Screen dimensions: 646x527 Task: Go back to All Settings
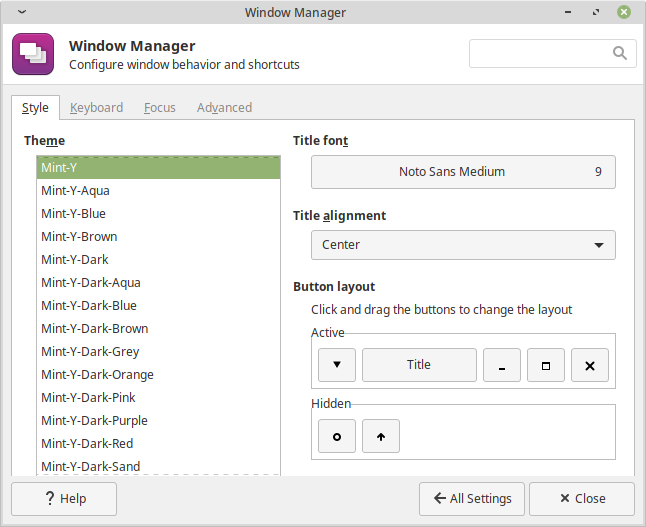pos(472,499)
